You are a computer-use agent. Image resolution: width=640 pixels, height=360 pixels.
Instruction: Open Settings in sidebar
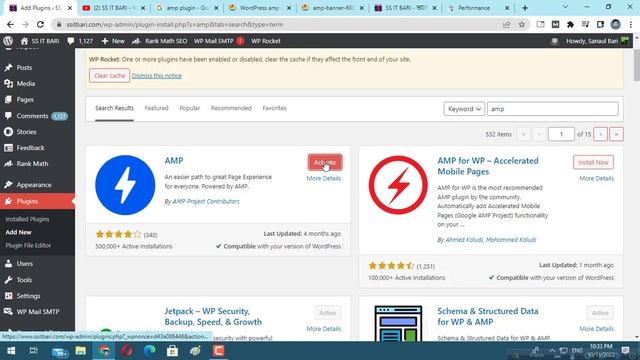tap(28, 296)
